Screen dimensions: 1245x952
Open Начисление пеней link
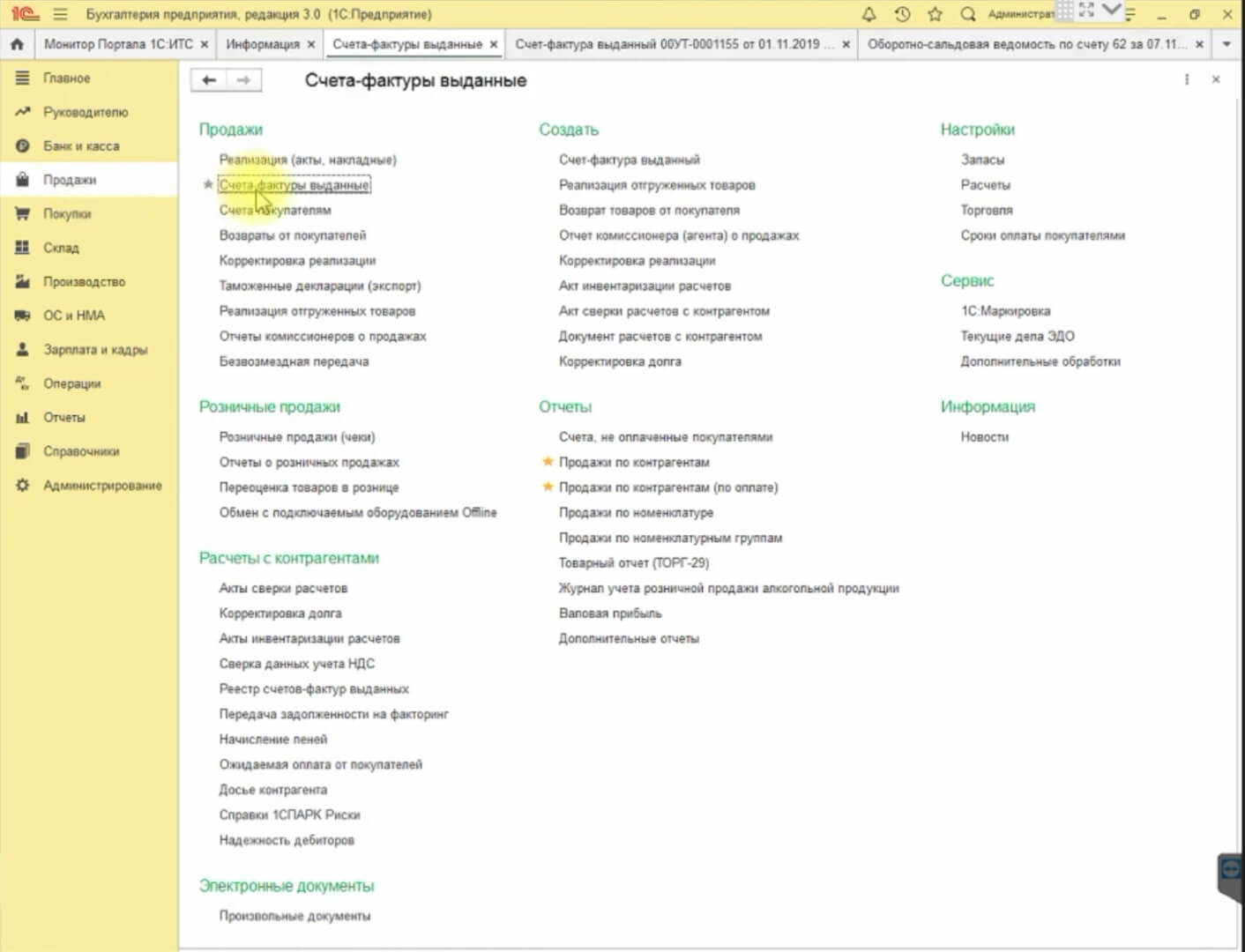[x=273, y=740]
